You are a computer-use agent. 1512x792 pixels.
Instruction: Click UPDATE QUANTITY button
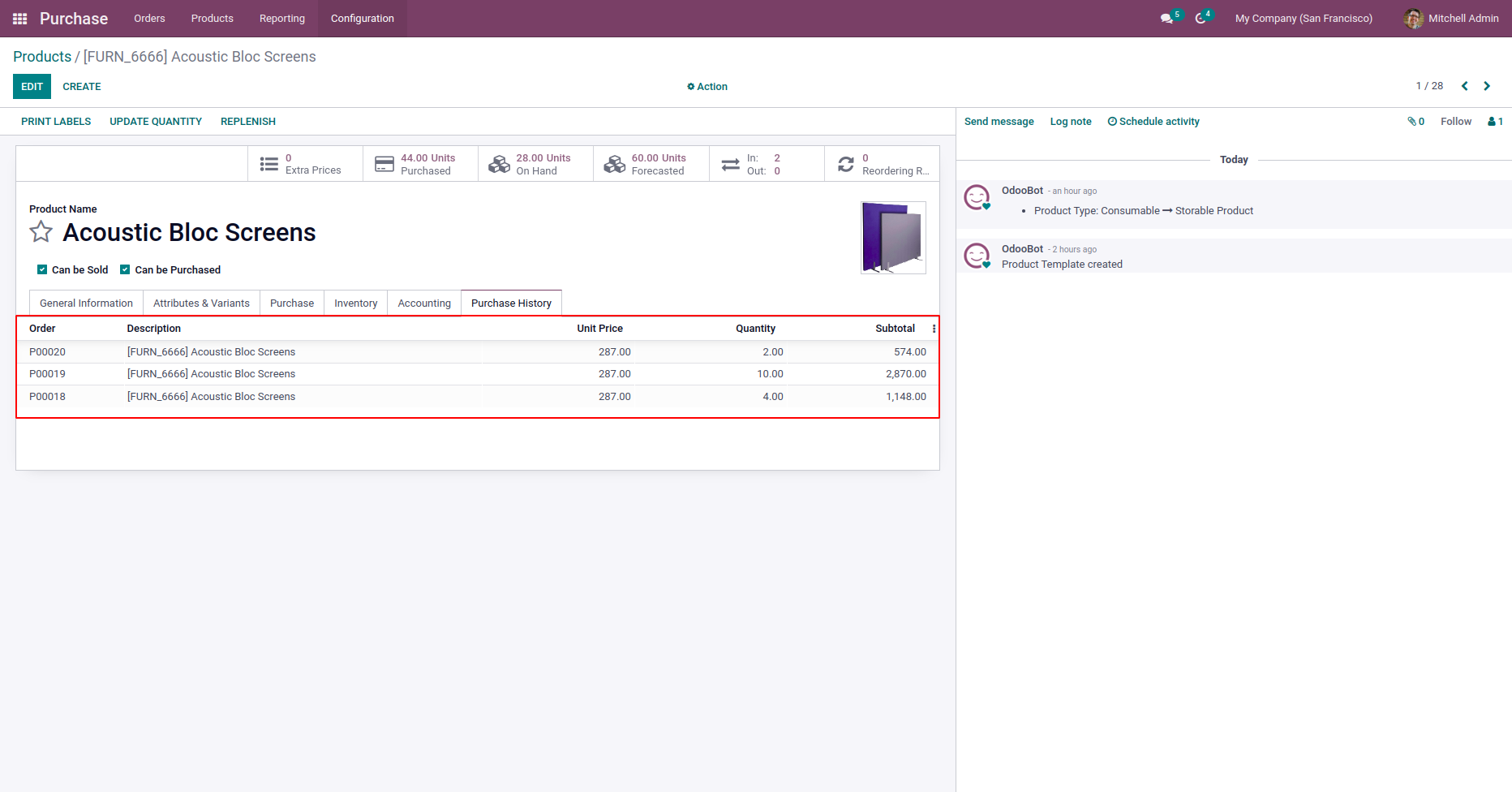tap(156, 122)
